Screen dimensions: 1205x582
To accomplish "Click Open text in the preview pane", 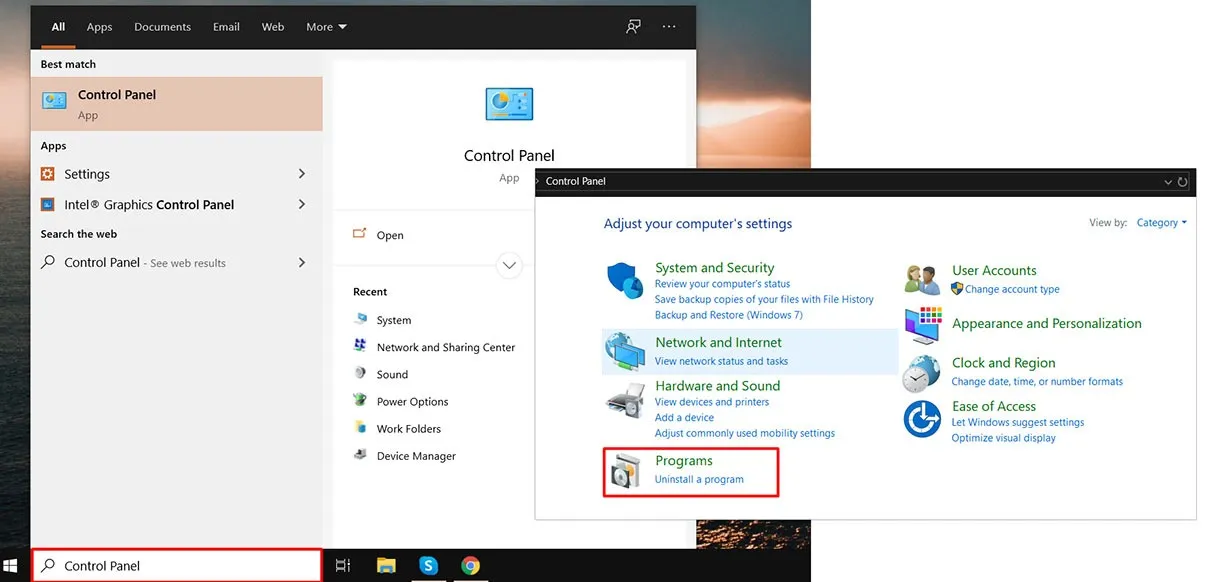I will tap(390, 236).
